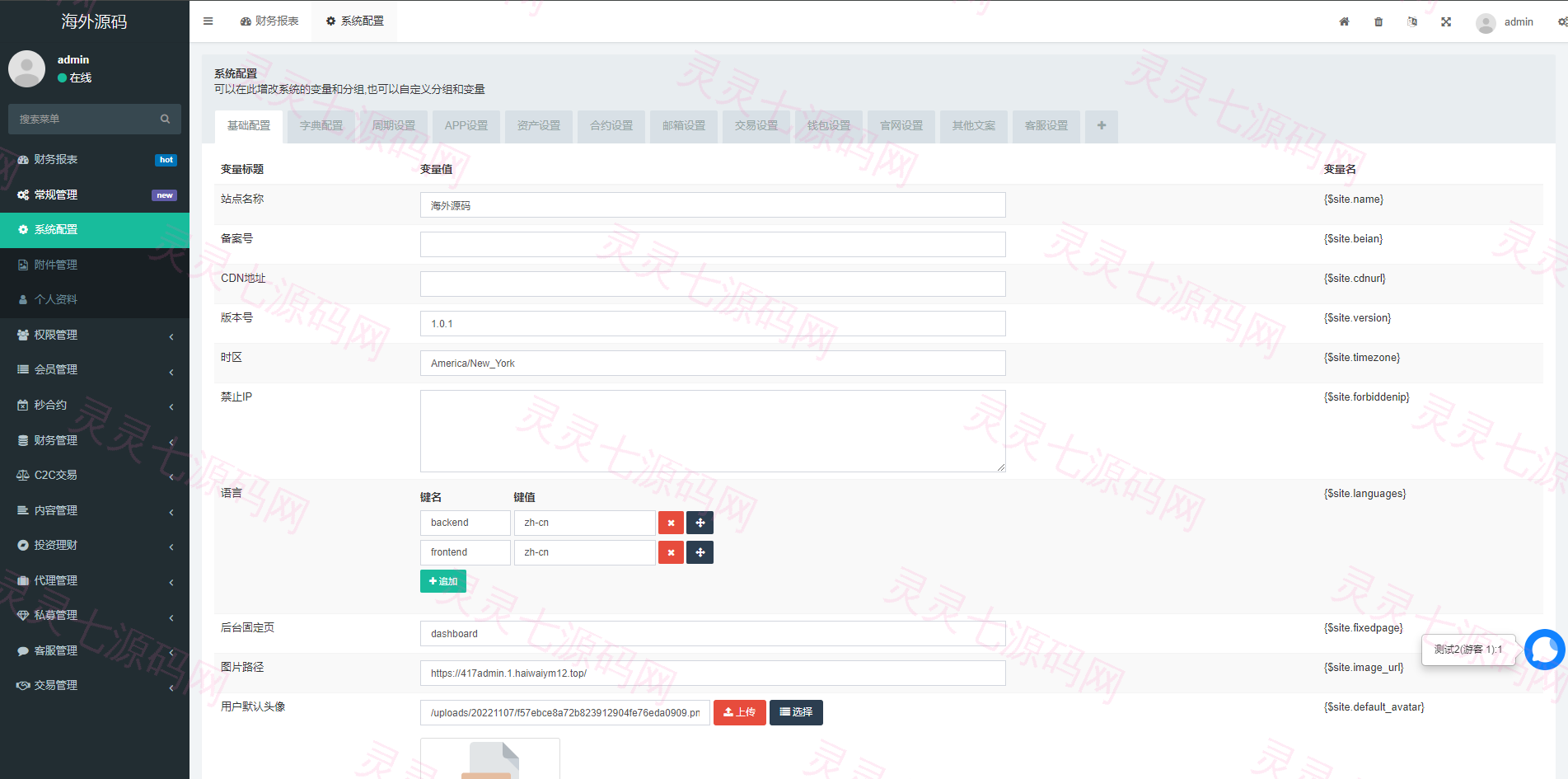This screenshot has height=779, width=1568.
Task: Focus the 时区 input field
Action: coord(713,364)
